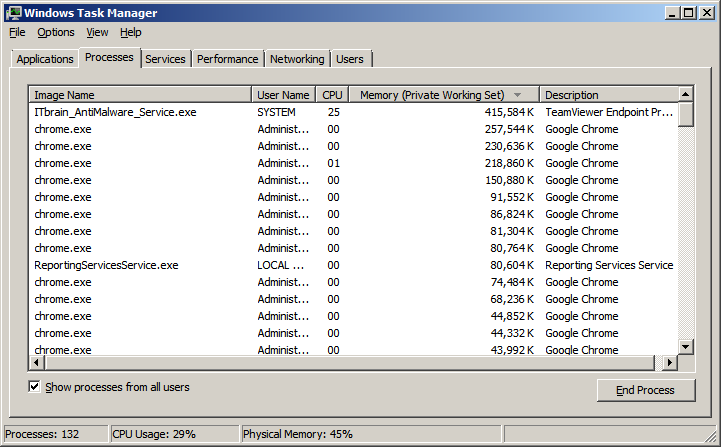Click vertical scrollbar down arrow
Viewport: 721px width, 447px height.
686,347
